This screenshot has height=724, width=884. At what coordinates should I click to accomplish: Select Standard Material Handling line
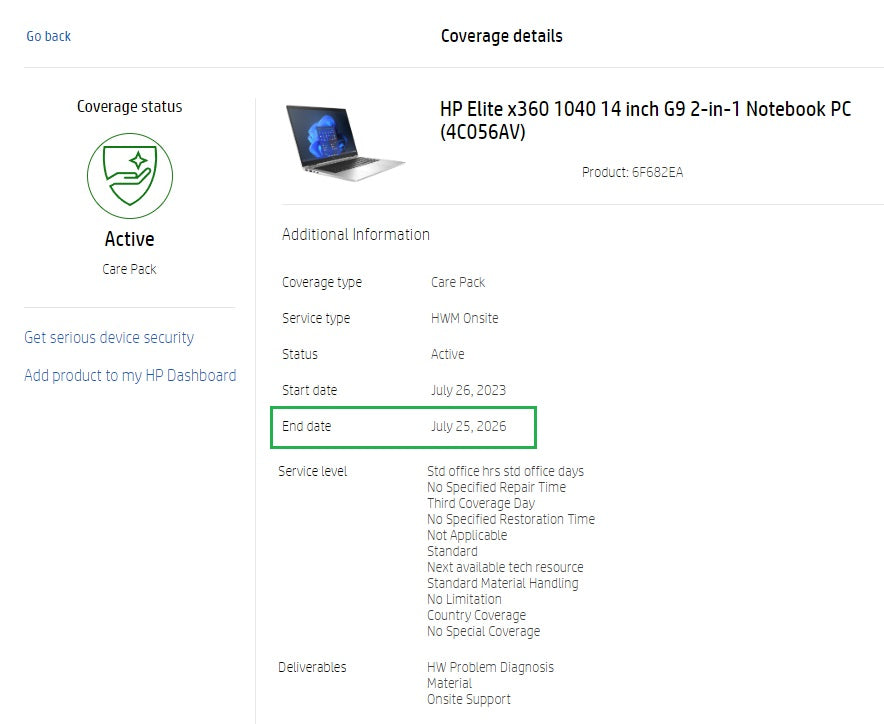[x=502, y=583]
